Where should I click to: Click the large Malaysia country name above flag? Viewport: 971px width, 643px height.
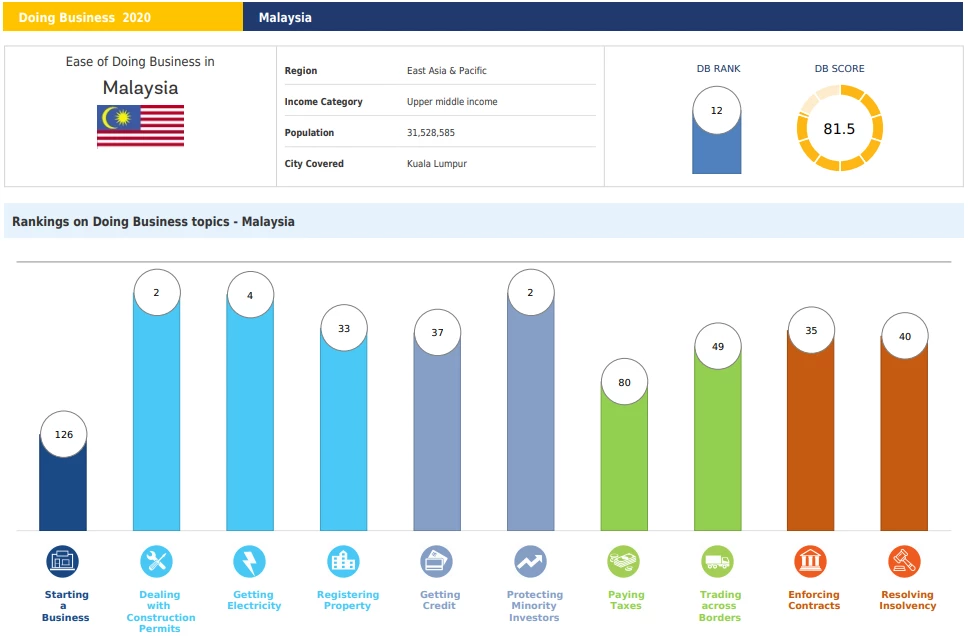(x=141, y=88)
